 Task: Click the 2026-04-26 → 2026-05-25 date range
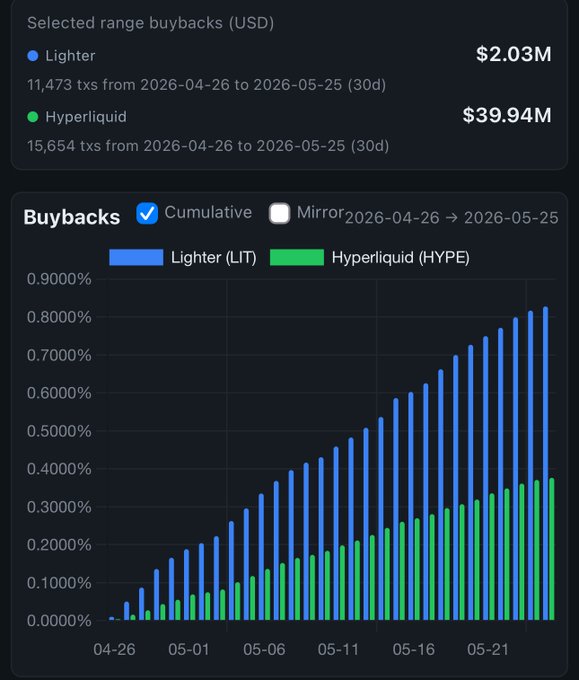pos(451,218)
